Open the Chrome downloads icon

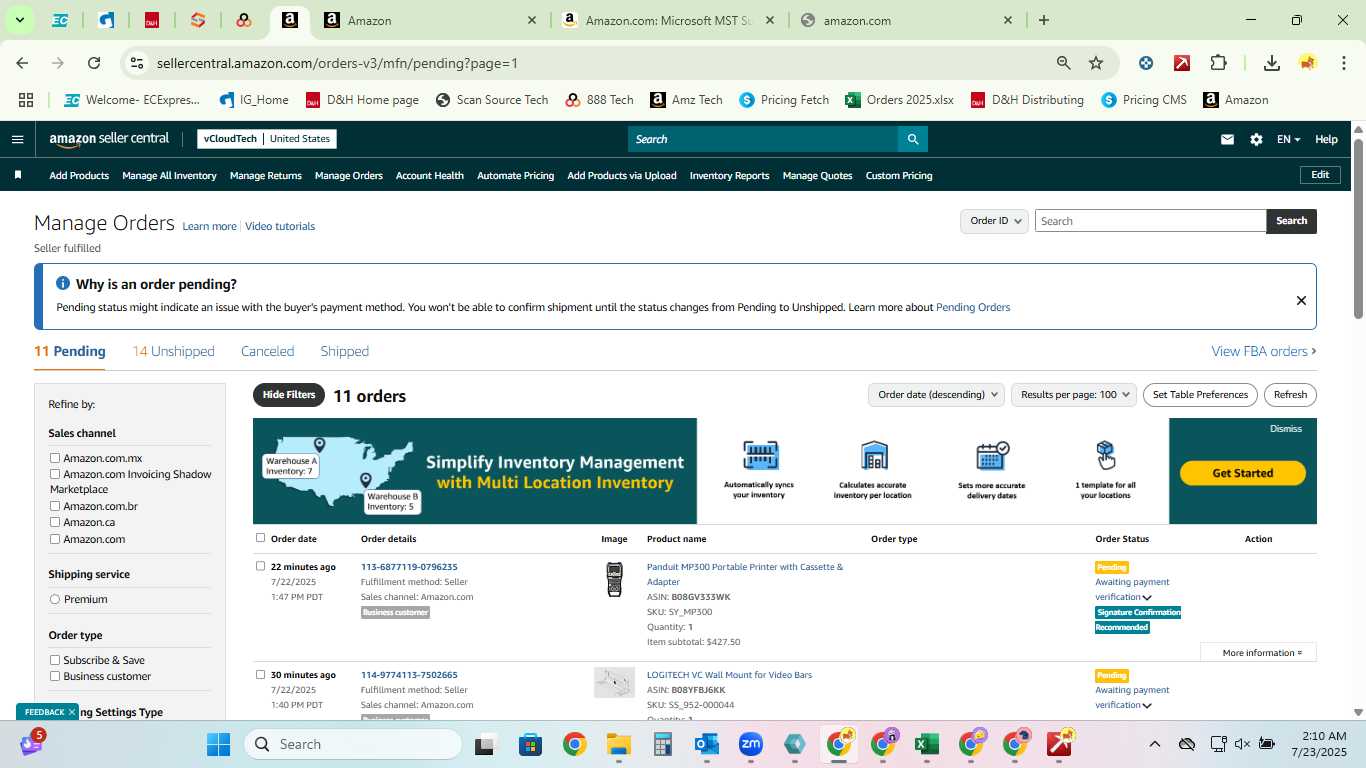tap(1272, 63)
